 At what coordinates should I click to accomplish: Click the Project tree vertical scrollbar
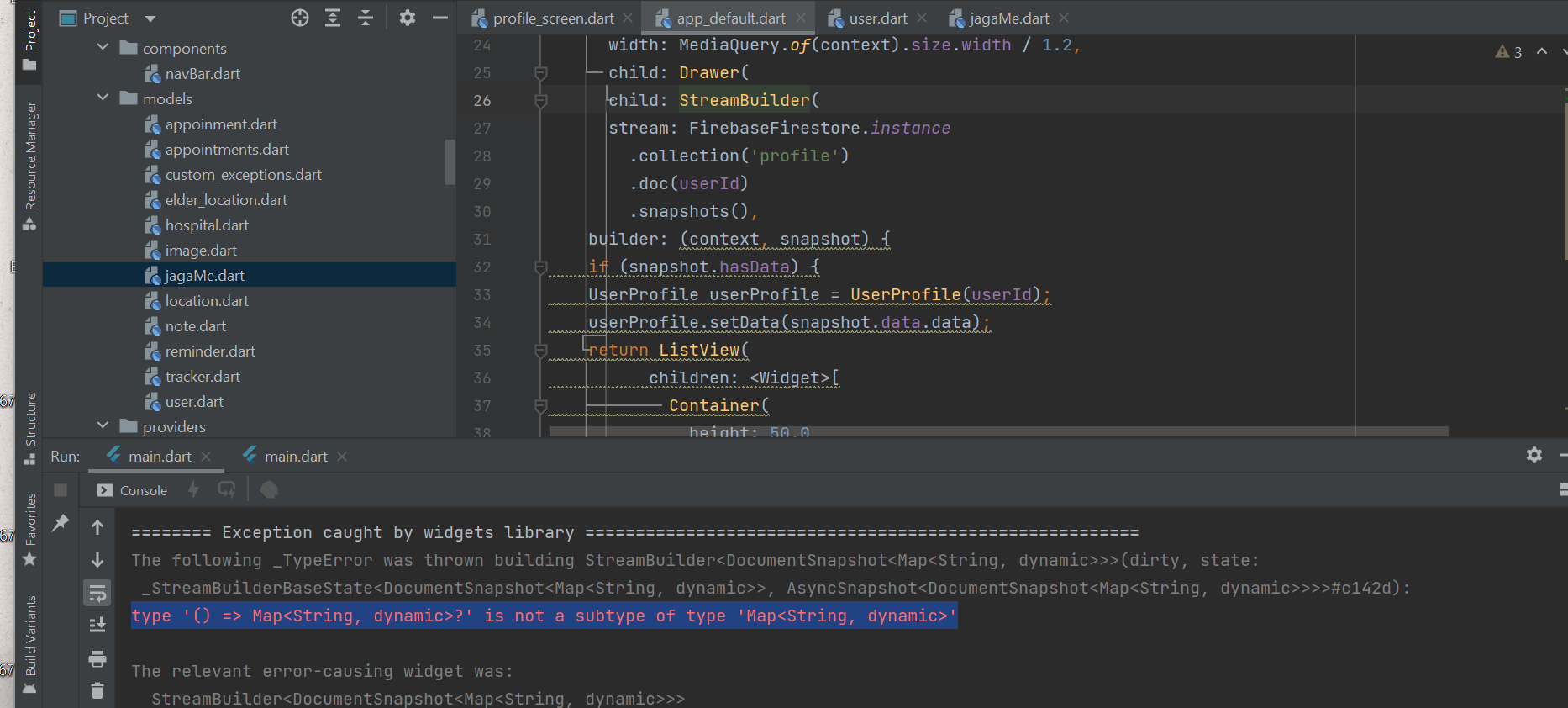click(450, 162)
